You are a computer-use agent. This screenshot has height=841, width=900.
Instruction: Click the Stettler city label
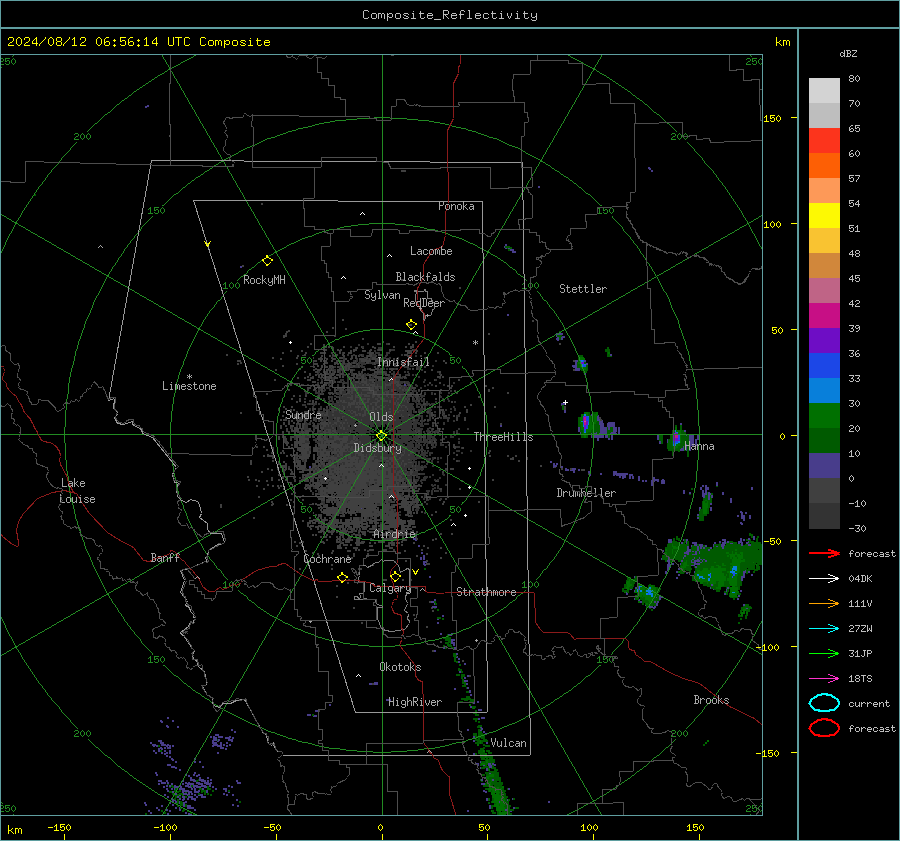583,289
